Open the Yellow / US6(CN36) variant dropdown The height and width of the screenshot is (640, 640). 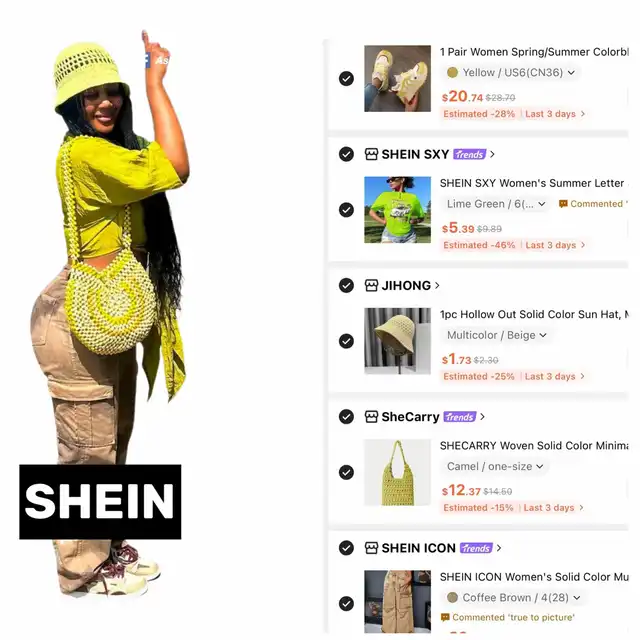[511, 73]
